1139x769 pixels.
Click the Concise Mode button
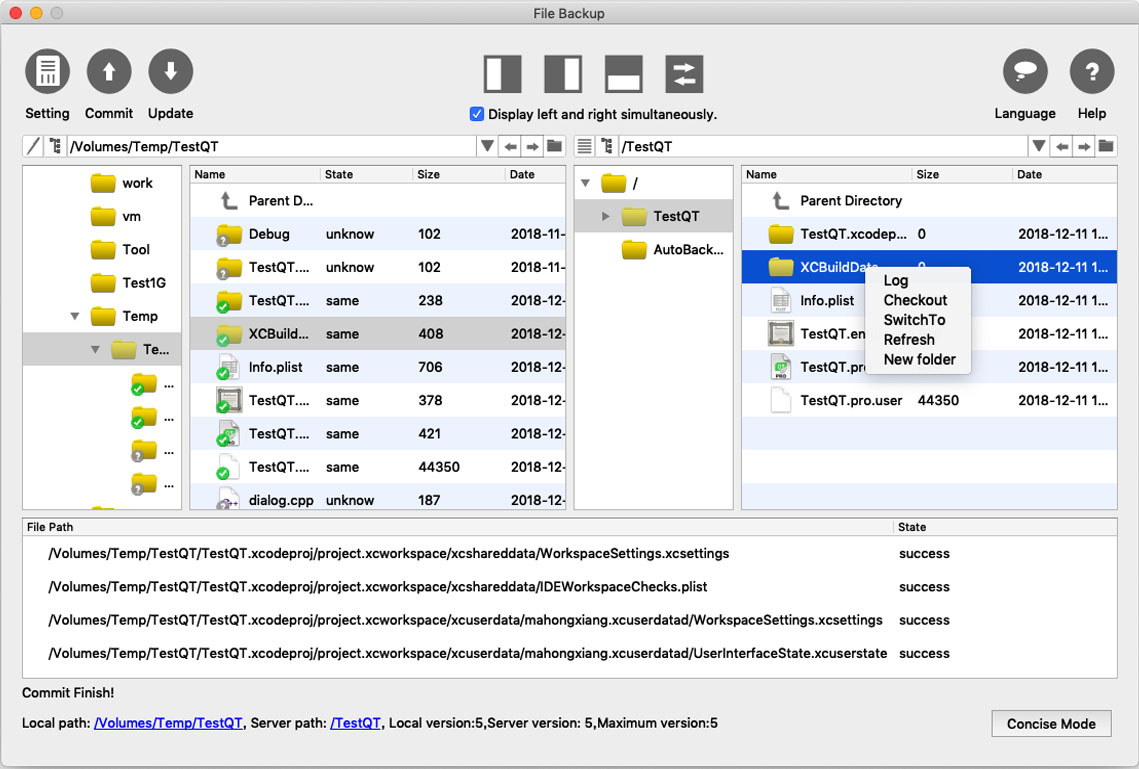tap(1051, 723)
